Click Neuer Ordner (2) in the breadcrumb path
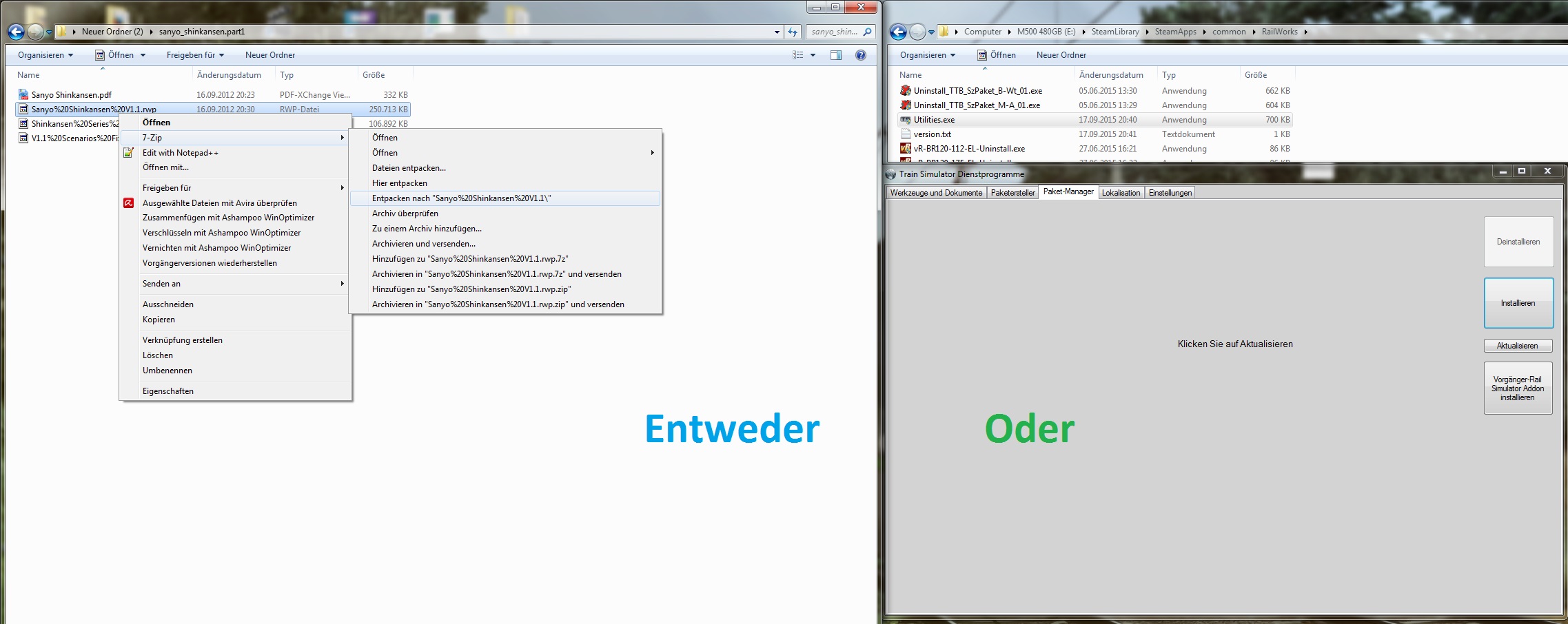1568x624 pixels. tap(112, 32)
